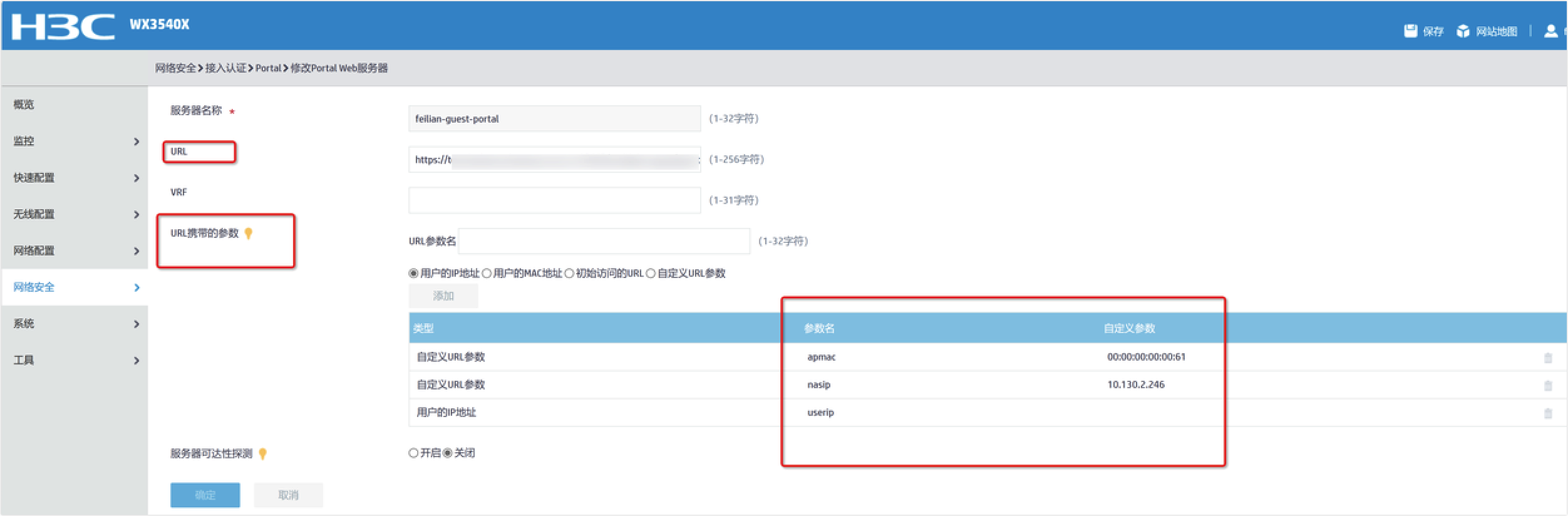Viewport: 1568px width, 516px height.
Task: Expand the 监控 sidebar chevron
Action: pos(137,142)
